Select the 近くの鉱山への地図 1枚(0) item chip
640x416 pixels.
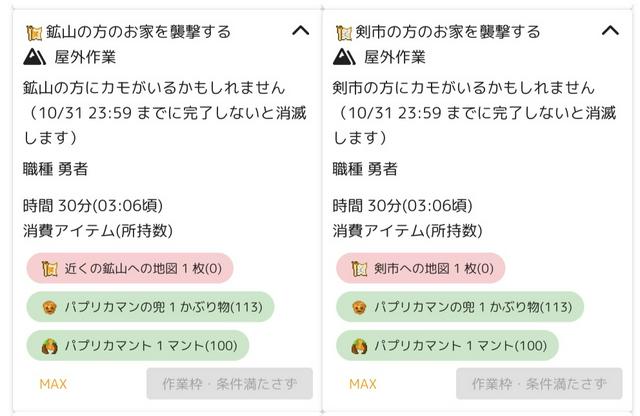130,268
